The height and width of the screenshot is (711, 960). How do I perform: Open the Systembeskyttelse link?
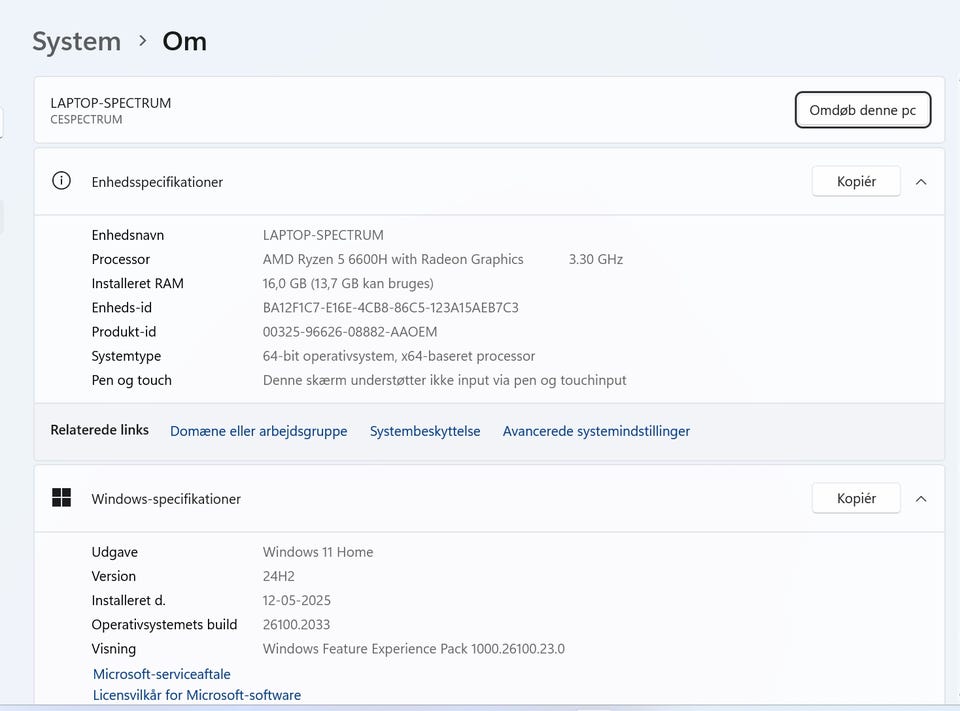pos(425,431)
